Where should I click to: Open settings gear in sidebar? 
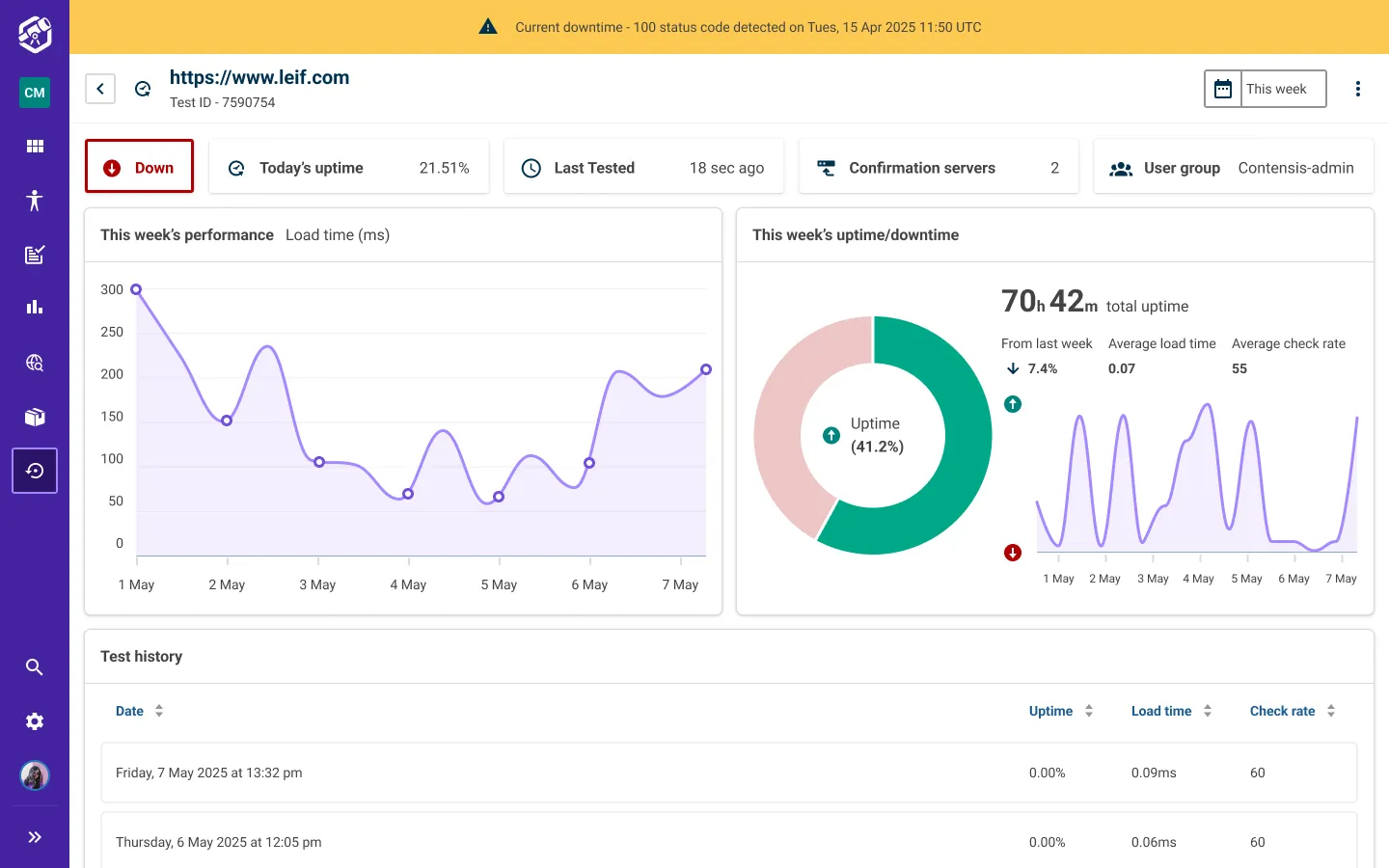(x=35, y=721)
